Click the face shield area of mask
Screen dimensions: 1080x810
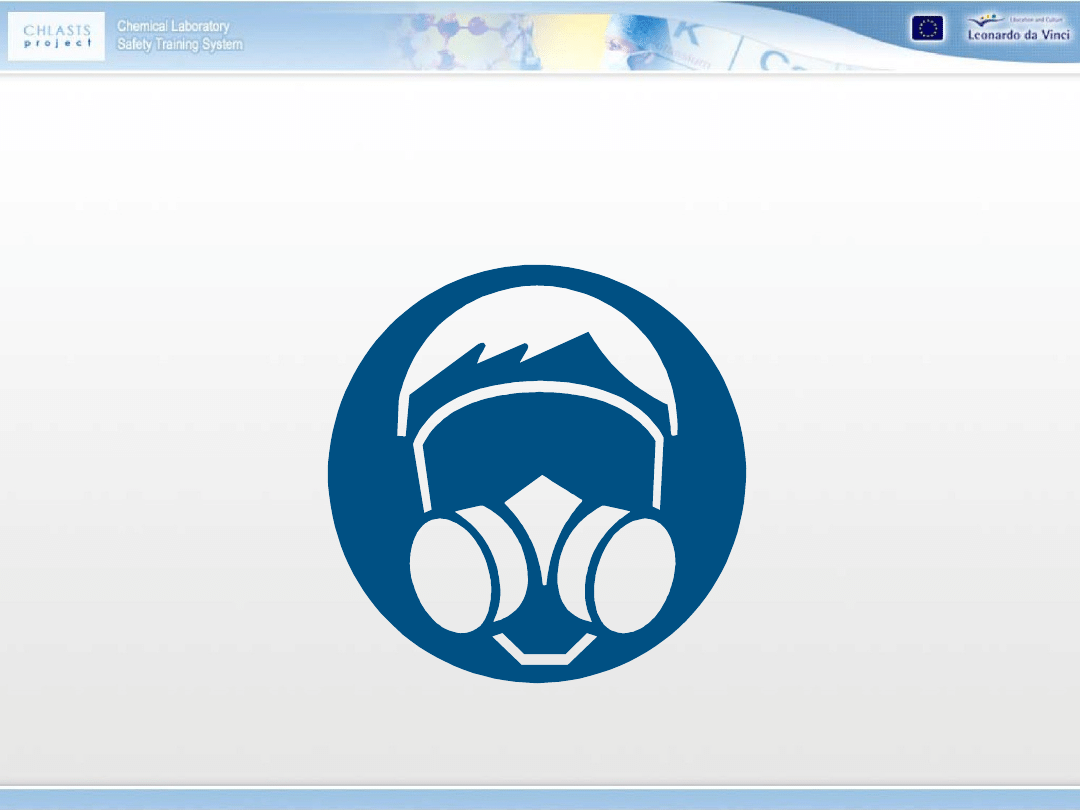540,440
